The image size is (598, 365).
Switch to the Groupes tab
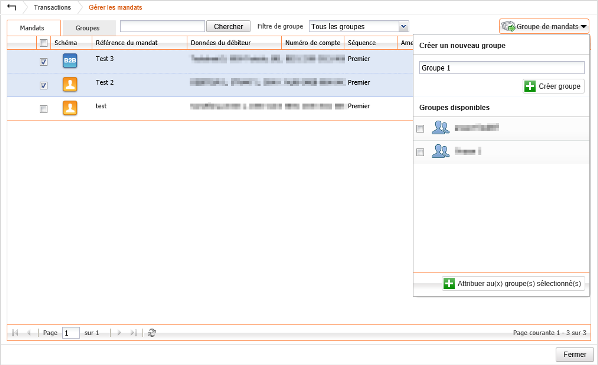(x=88, y=28)
